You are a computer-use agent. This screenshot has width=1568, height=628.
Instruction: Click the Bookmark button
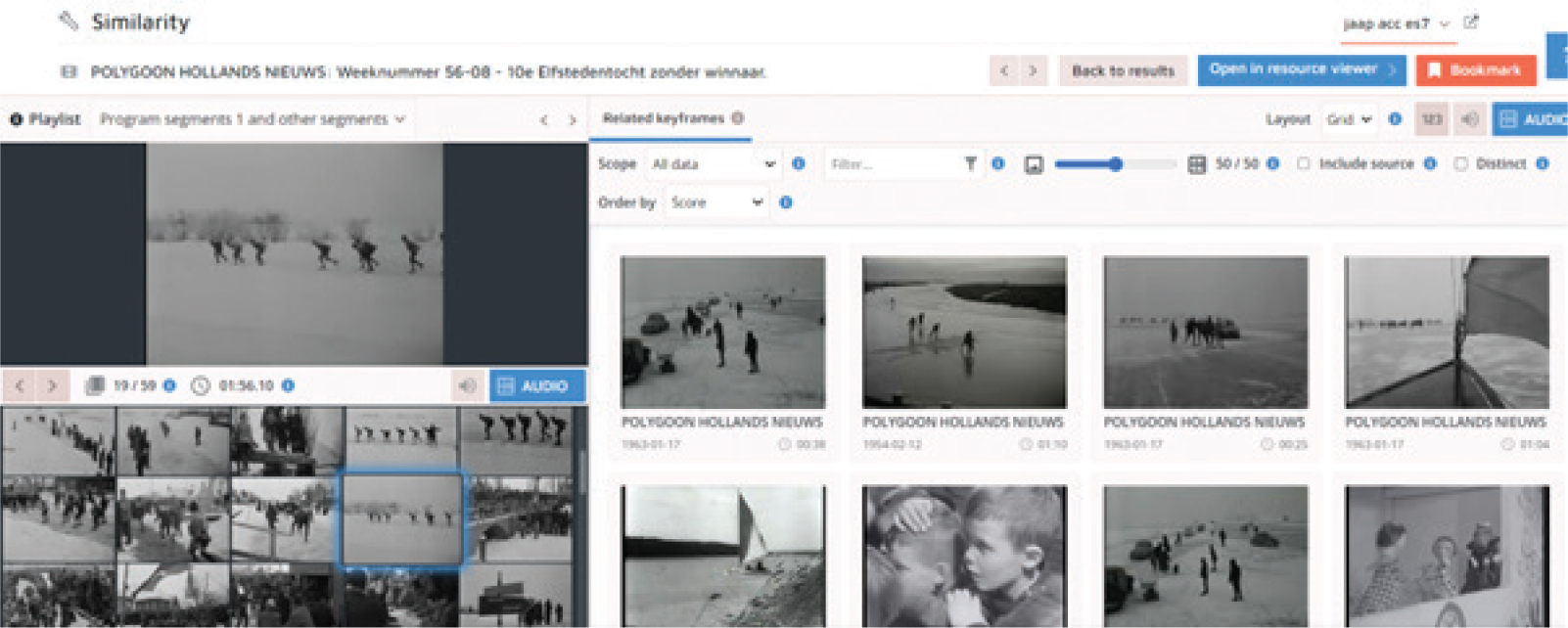[x=1475, y=70]
